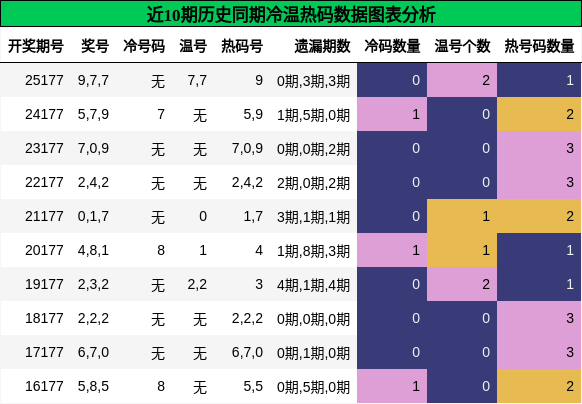This screenshot has width=582, height=404.
Task: Click orange hot count cell in row 21177
Action: [x=539, y=216]
